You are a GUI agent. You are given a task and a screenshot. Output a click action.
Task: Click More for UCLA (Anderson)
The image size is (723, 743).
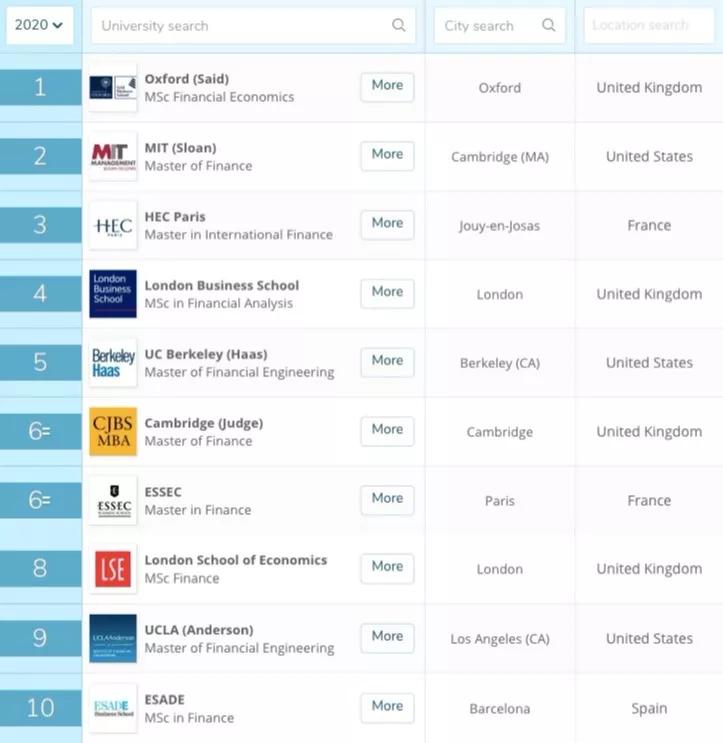387,638
